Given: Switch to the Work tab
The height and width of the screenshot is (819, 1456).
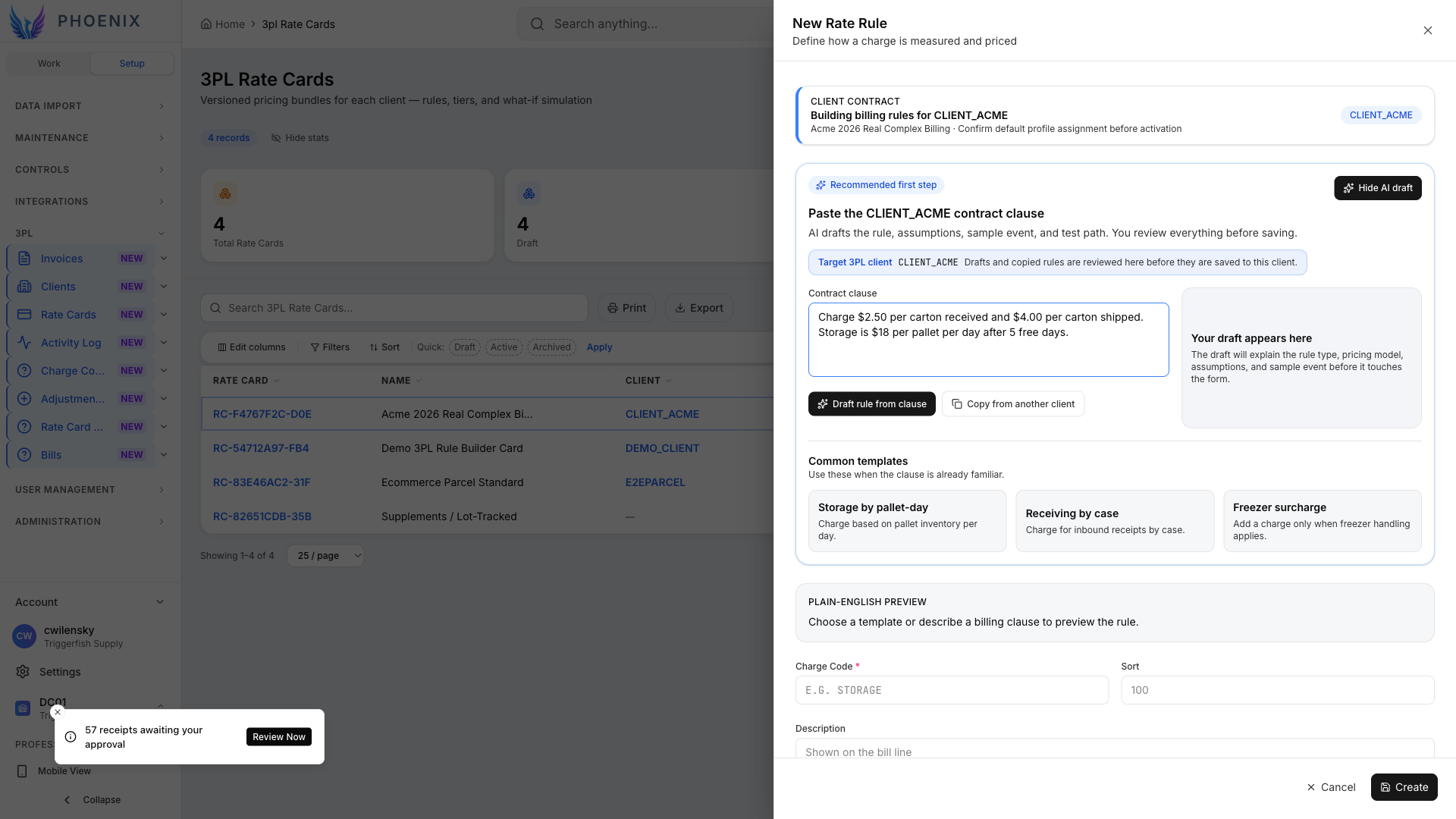Looking at the screenshot, I should tap(49, 64).
